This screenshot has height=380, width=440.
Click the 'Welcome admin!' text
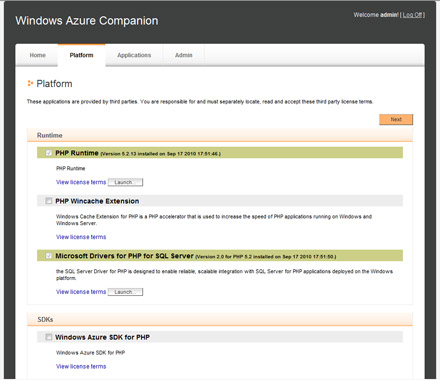pos(376,15)
